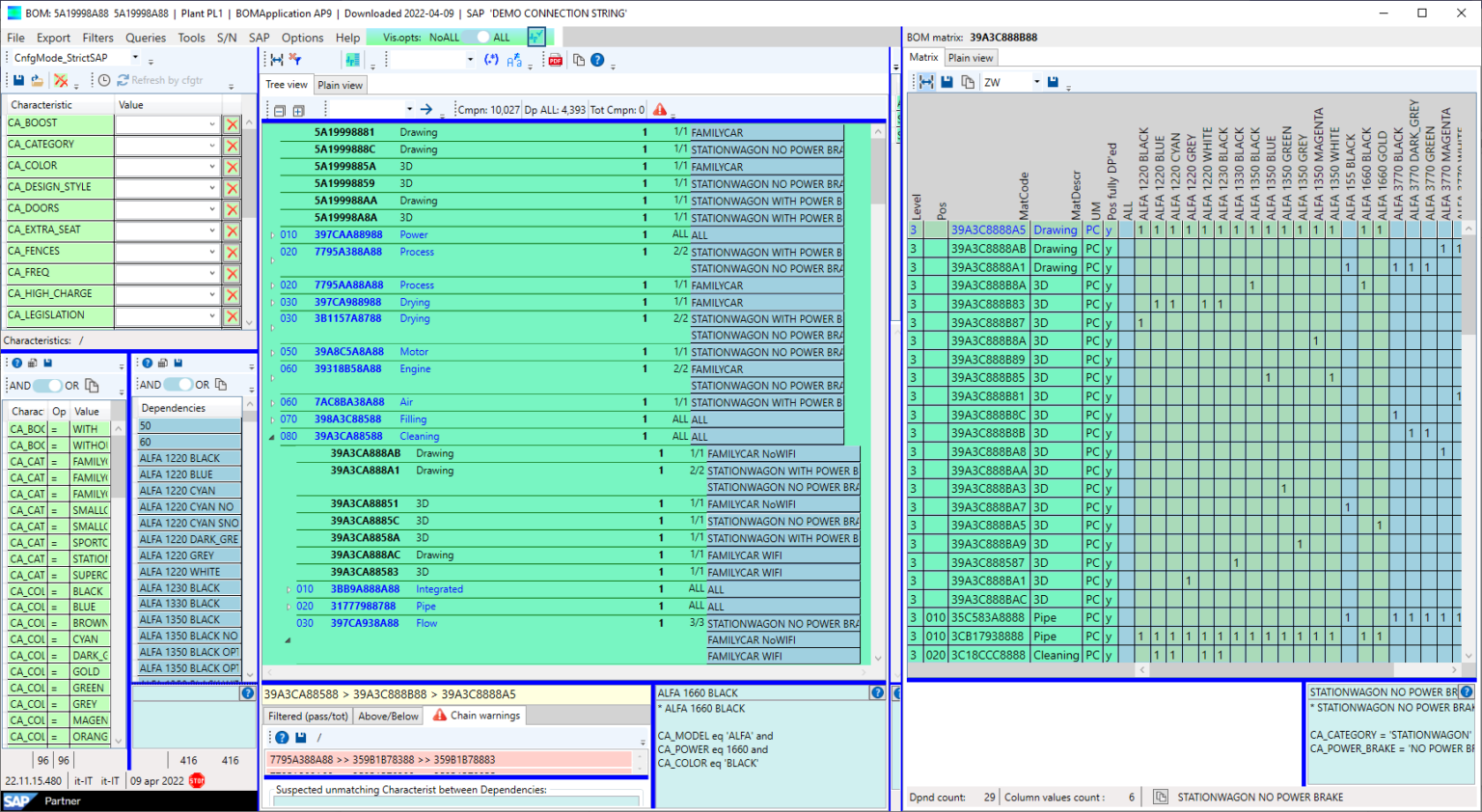Open saved configuration via folder icon
1482x812 pixels.
36,80
